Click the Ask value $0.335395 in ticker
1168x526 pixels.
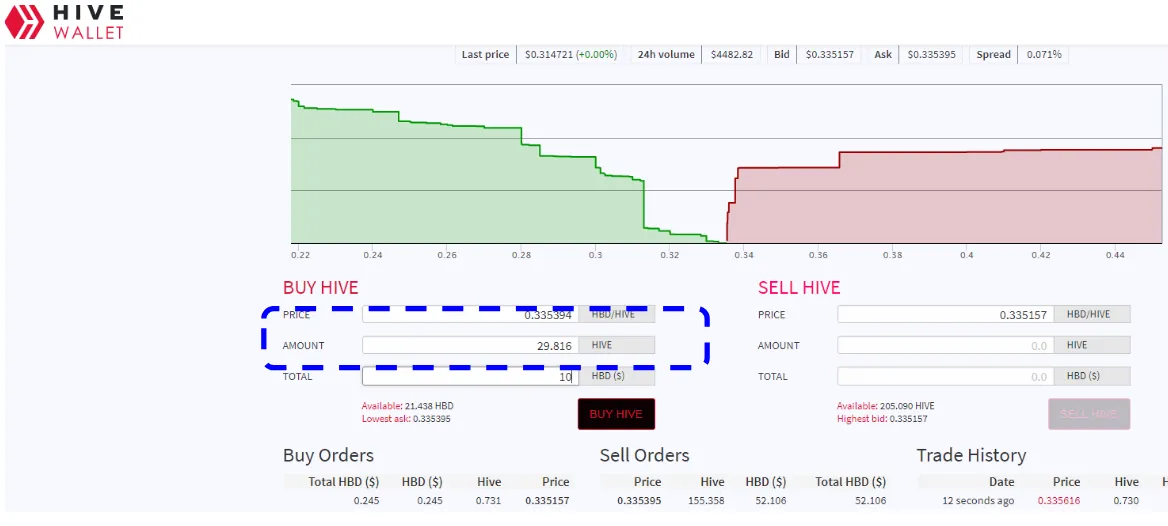[931, 54]
